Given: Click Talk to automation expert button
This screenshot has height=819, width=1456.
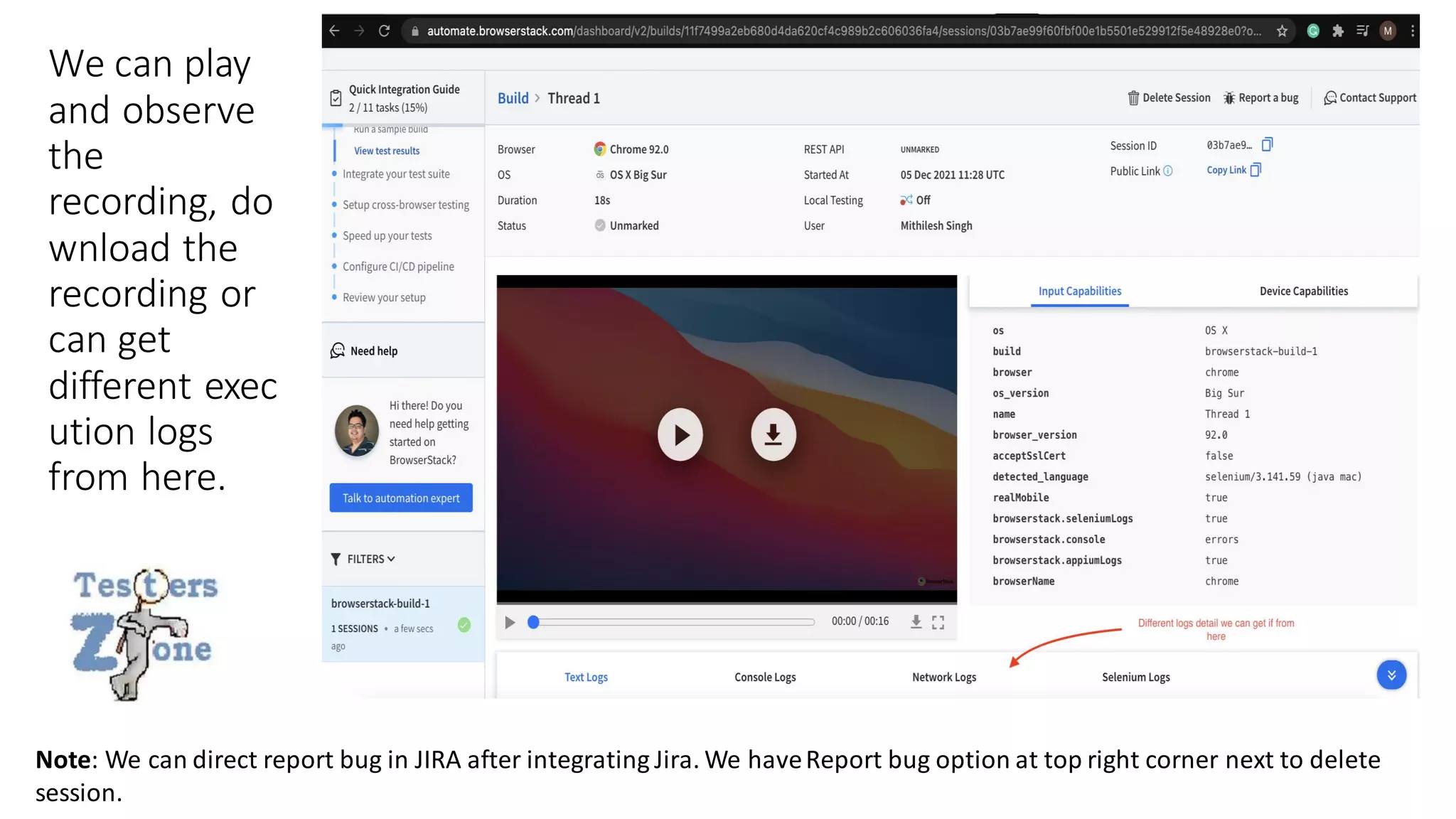Looking at the screenshot, I should click(401, 498).
